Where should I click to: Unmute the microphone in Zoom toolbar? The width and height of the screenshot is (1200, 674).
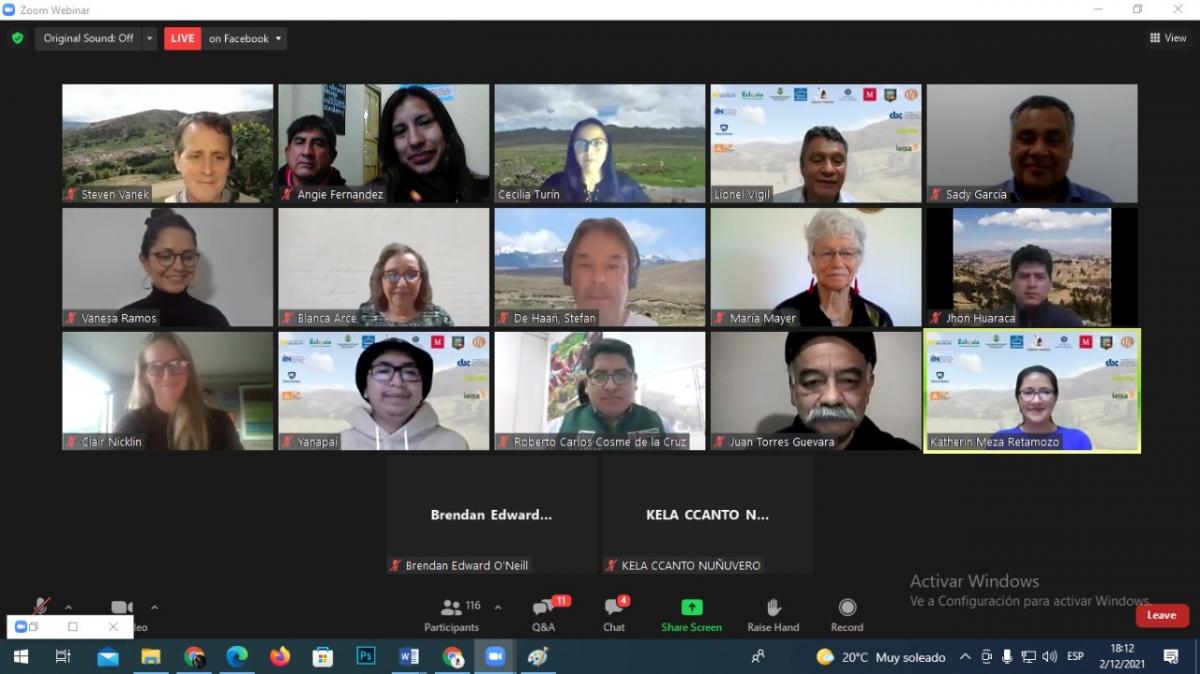[41, 607]
